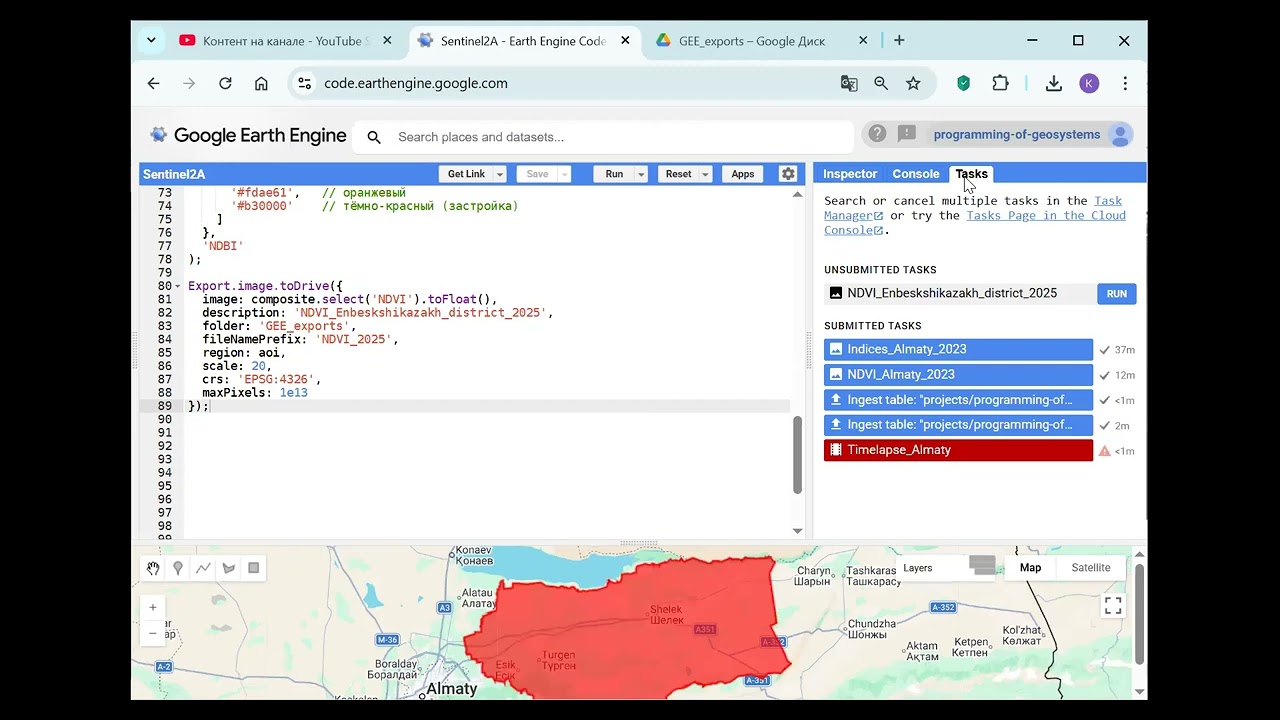Click the Google Earth Engine logo
Viewport: 1280px width, 720px height.
point(248,135)
